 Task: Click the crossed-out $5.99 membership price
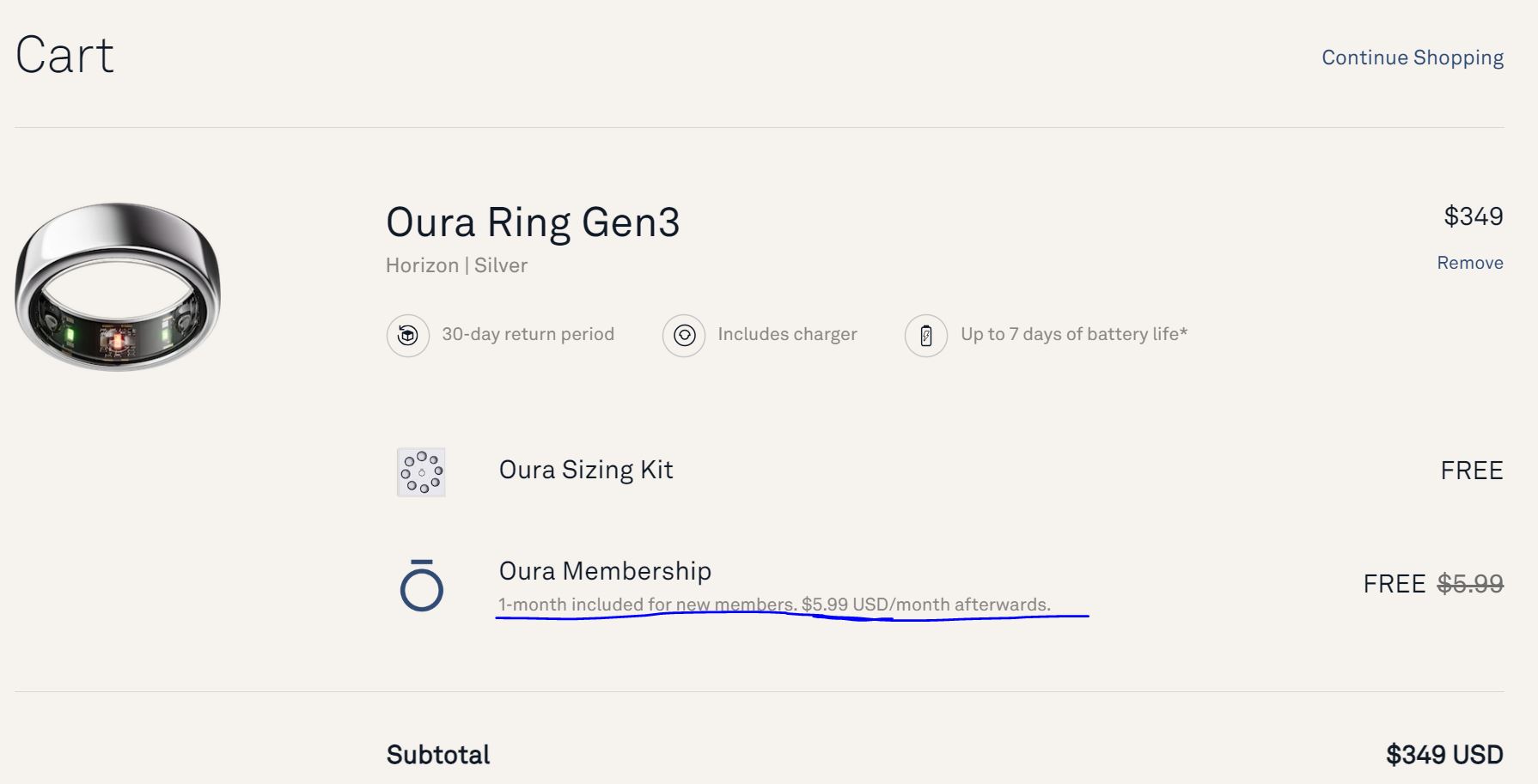1469,584
